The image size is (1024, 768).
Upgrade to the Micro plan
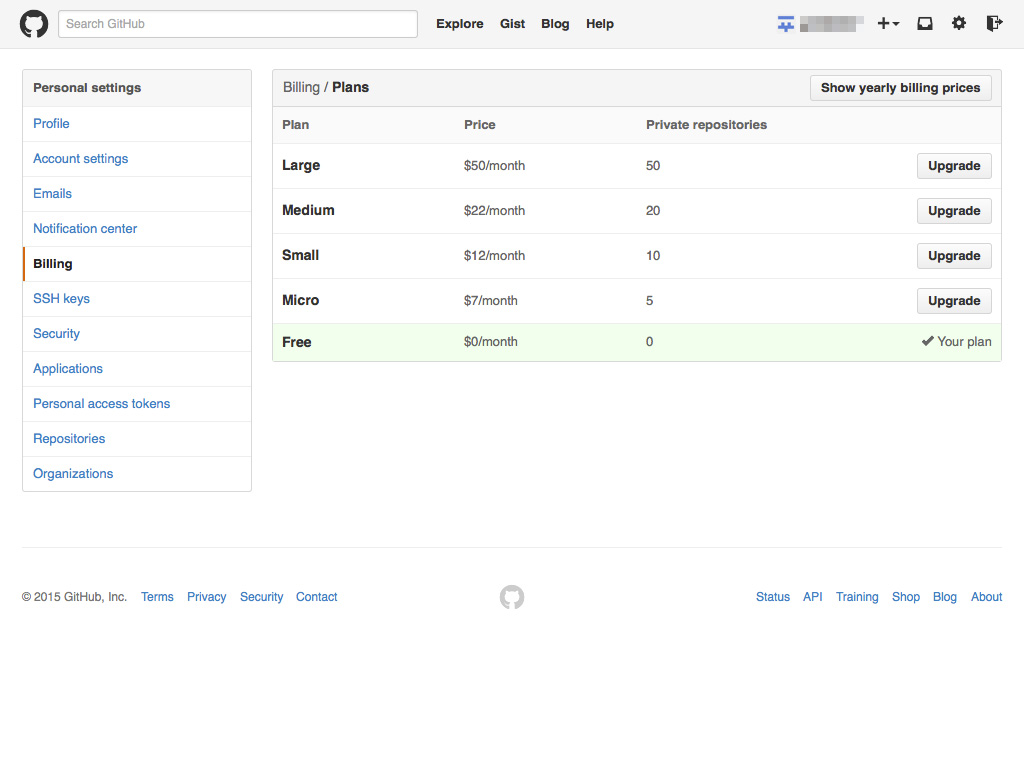tap(953, 301)
